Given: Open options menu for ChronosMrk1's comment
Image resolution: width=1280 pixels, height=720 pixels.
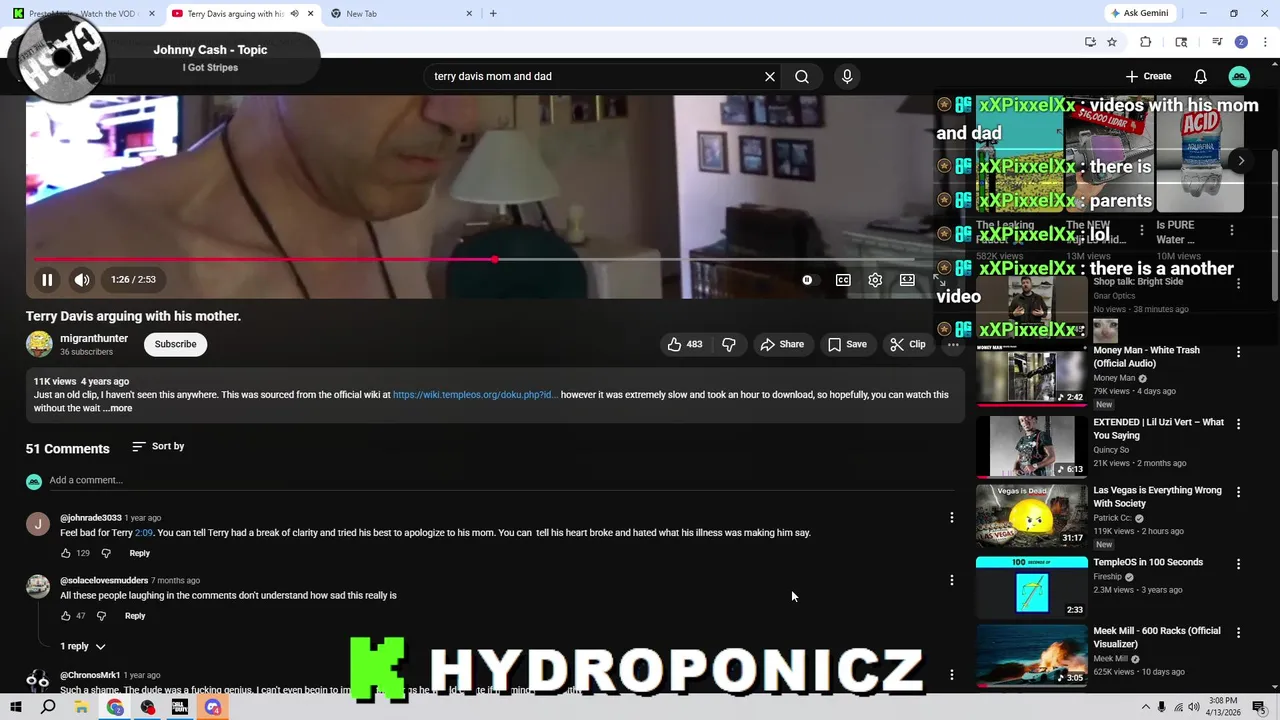Looking at the screenshot, I should (952, 675).
